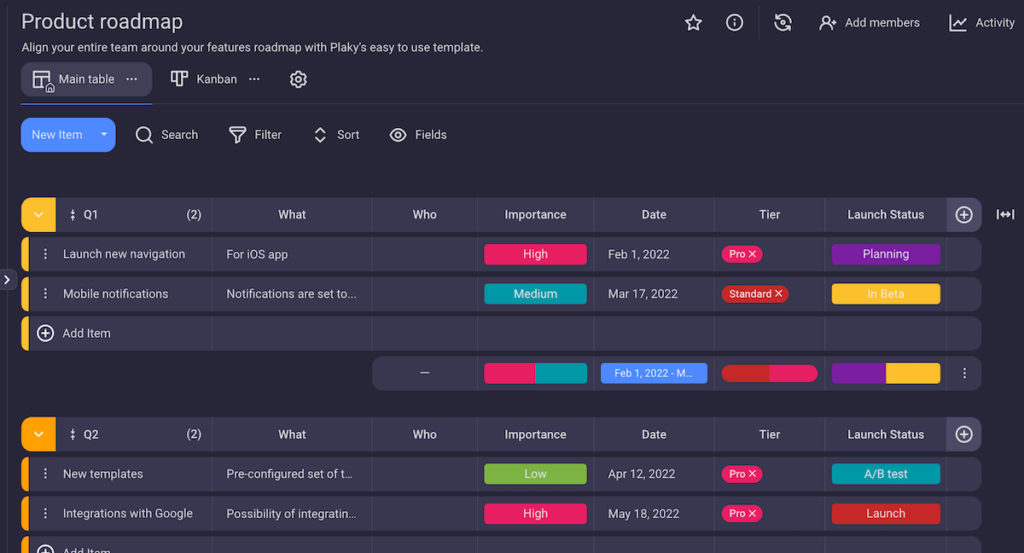Click the fit column width icon
Screen dimensions: 1024x553
[x=1005, y=214]
